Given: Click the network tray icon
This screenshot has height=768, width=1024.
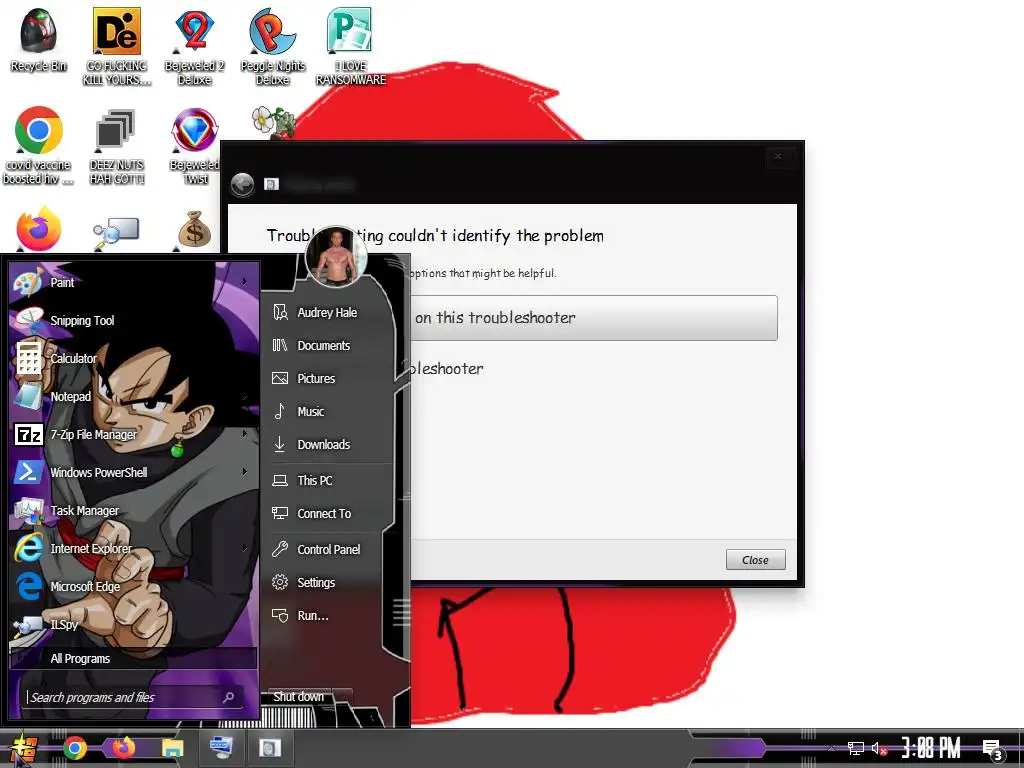Looking at the screenshot, I should (x=856, y=748).
